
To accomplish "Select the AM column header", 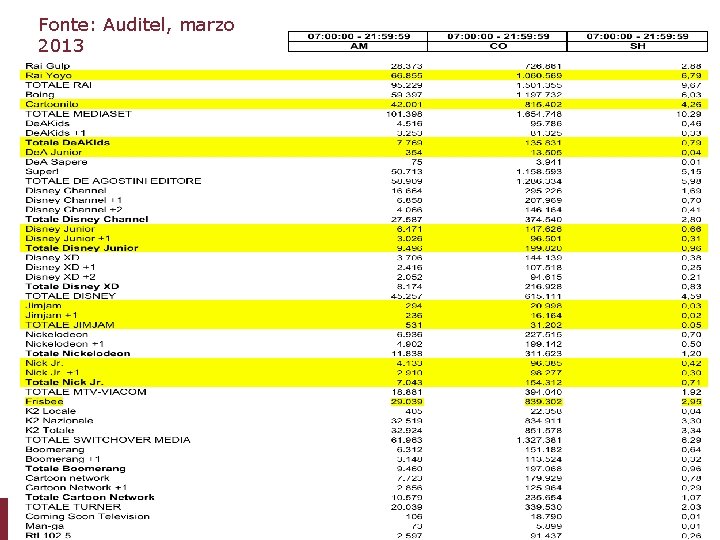I will [x=358, y=46].
